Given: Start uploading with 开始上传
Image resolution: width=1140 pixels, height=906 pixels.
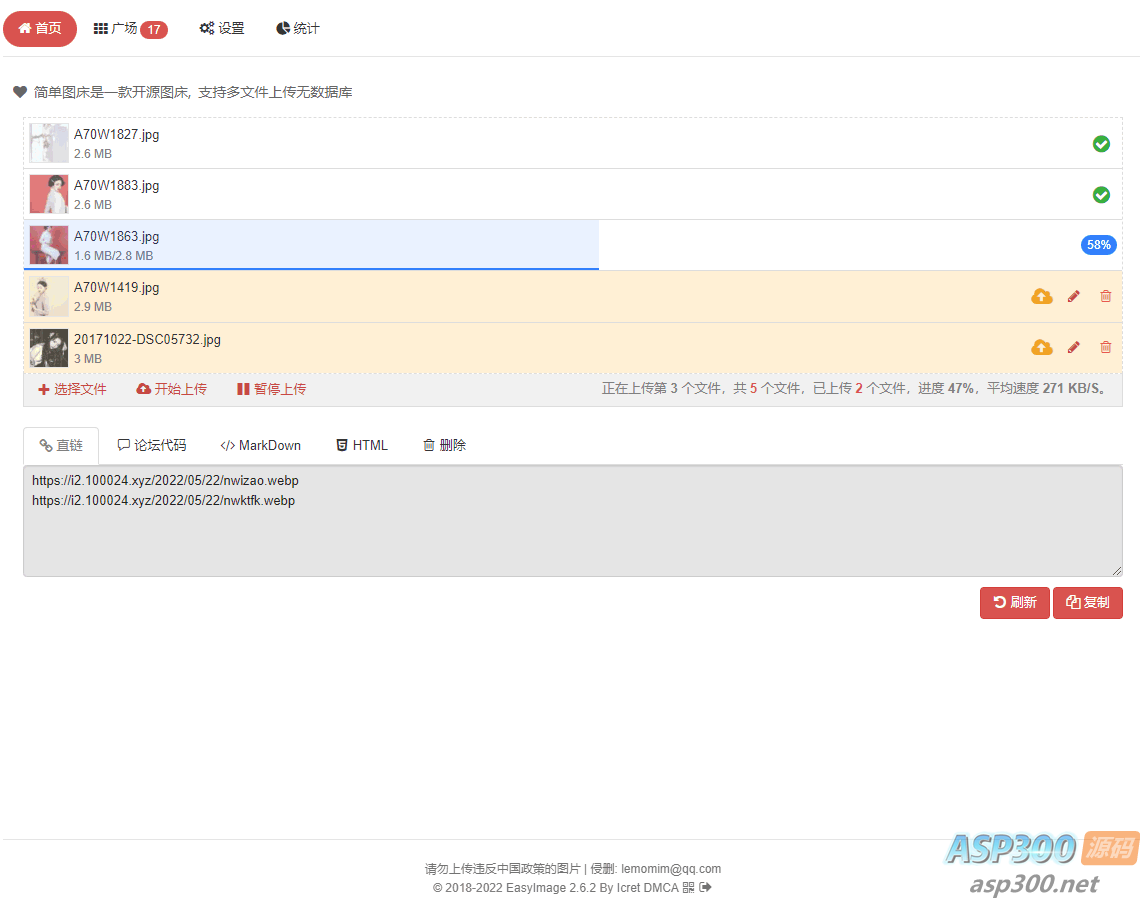Looking at the screenshot, I should pos(171,389).
